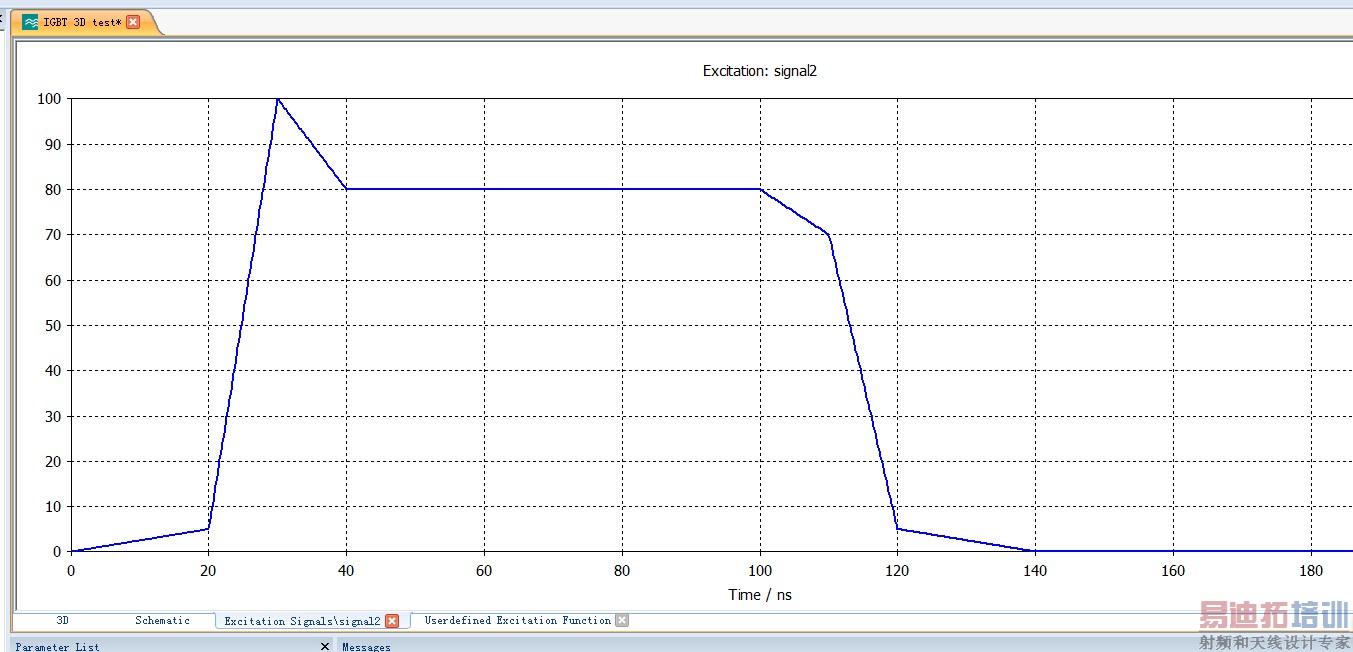Click the y-axis value 50

pyautogui.click(x=53, y=325)
